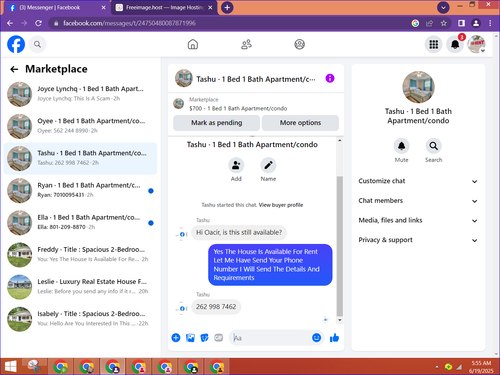Go to the Home feed icon
The width and height of the screenshot is (500, 375).
tap(193, 44)
